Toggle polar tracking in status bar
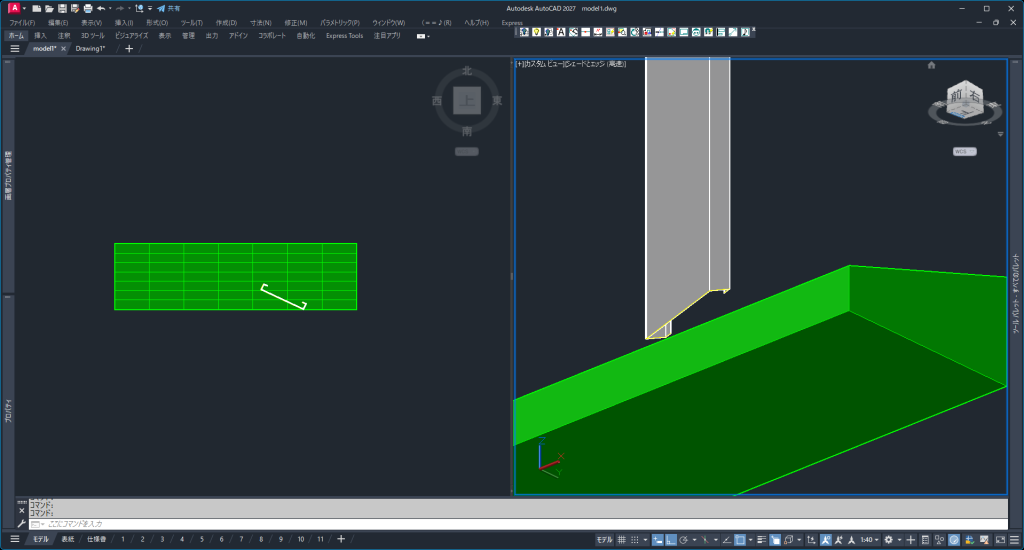 pyautogui.click(x=683, y=540)
